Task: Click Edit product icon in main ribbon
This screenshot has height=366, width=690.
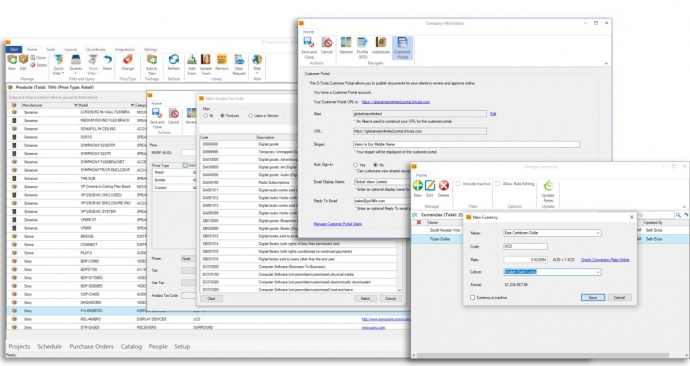Action: pyautogui.click(x=23, y=59)
